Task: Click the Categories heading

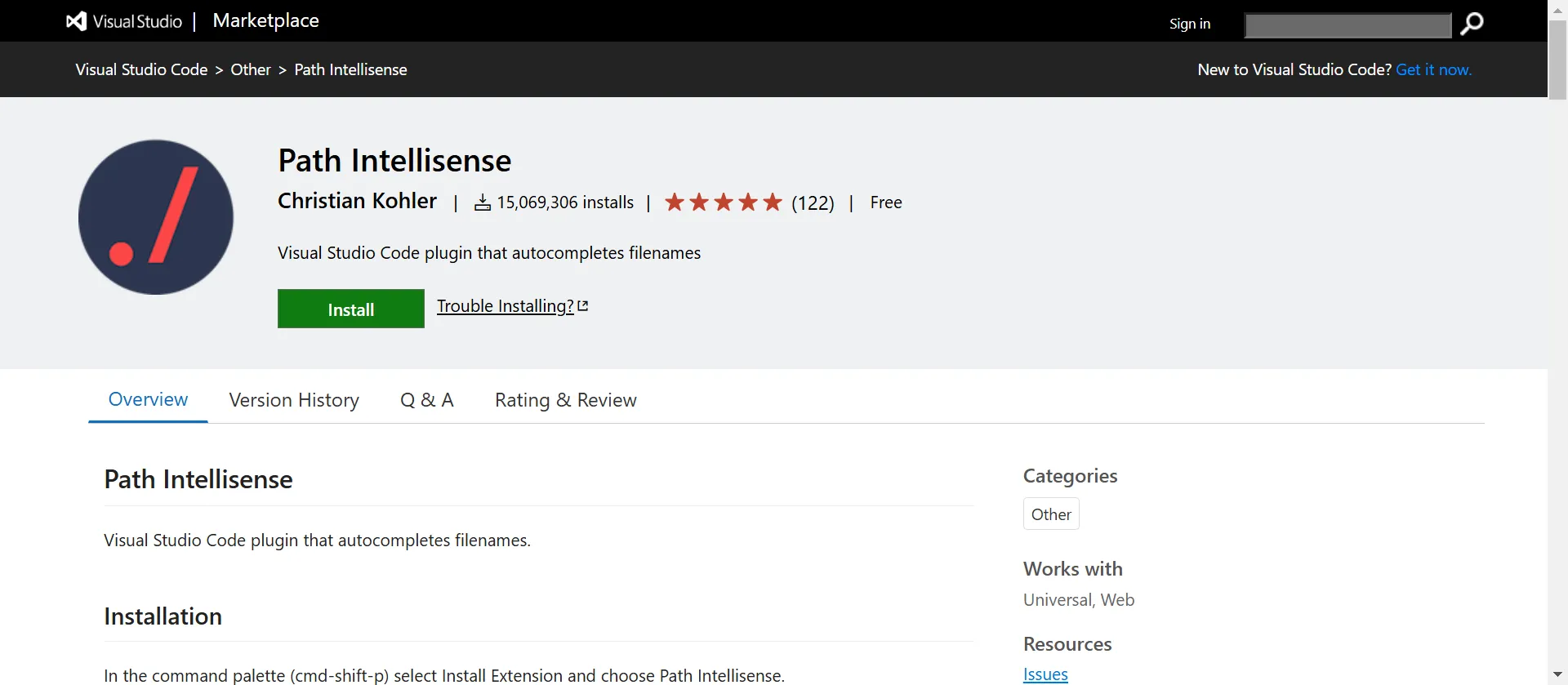Action: 1071,476
